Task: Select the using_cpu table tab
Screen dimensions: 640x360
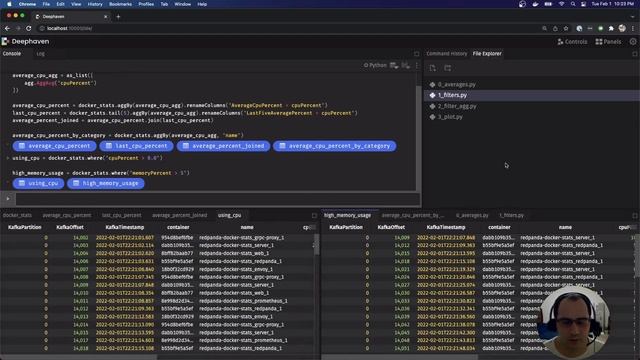Action: (229, 215)
